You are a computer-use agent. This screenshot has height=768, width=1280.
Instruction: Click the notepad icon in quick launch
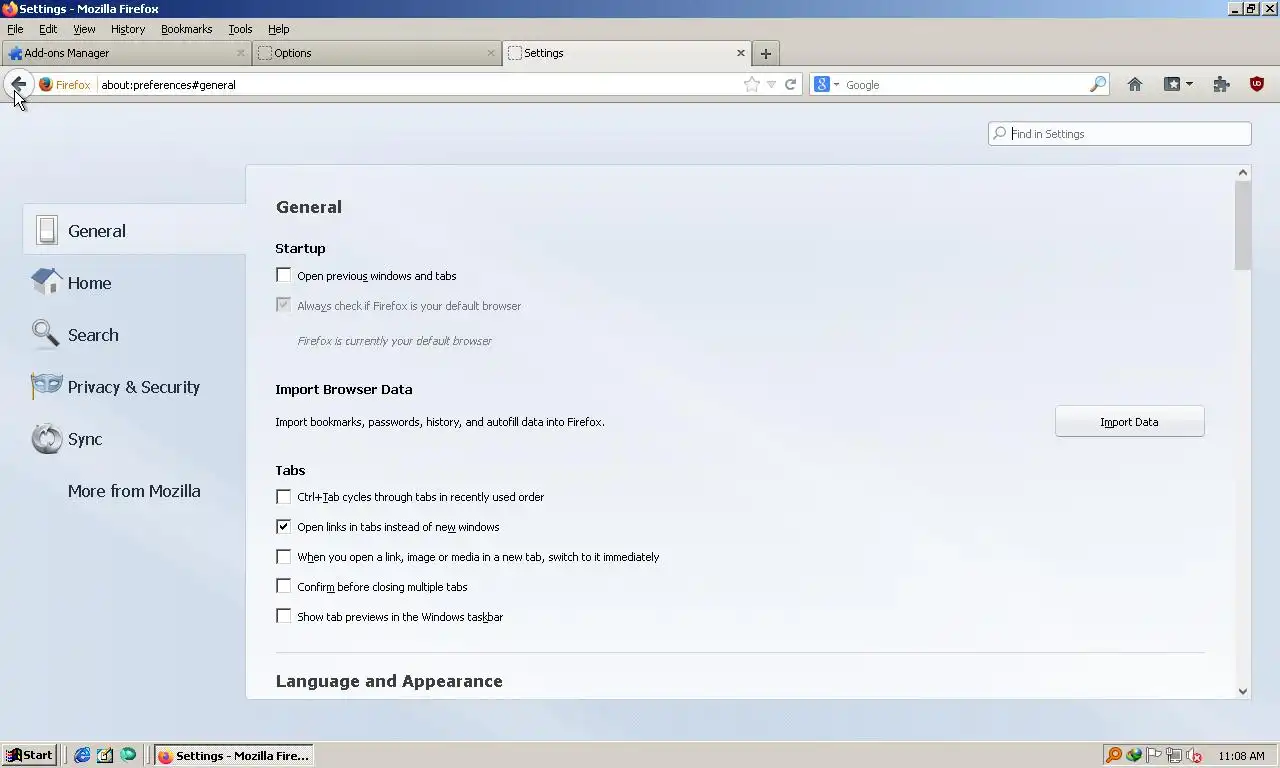105,755
